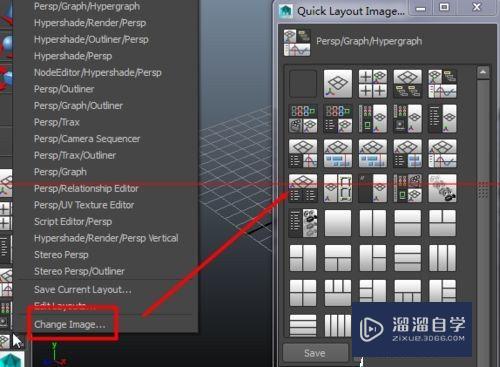Maximize the Quick Layout Image window
500x367 pixels.
[x=444, y=7]
